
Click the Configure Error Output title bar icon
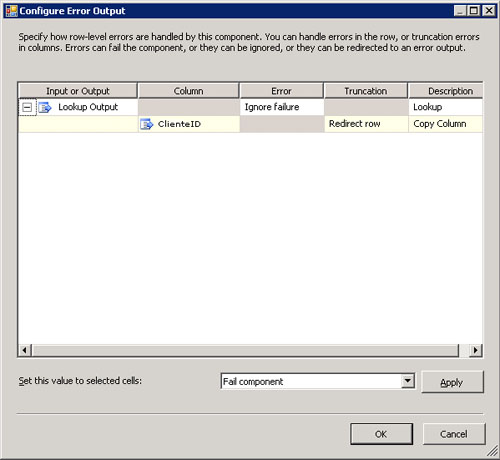[x=11, y=11]
